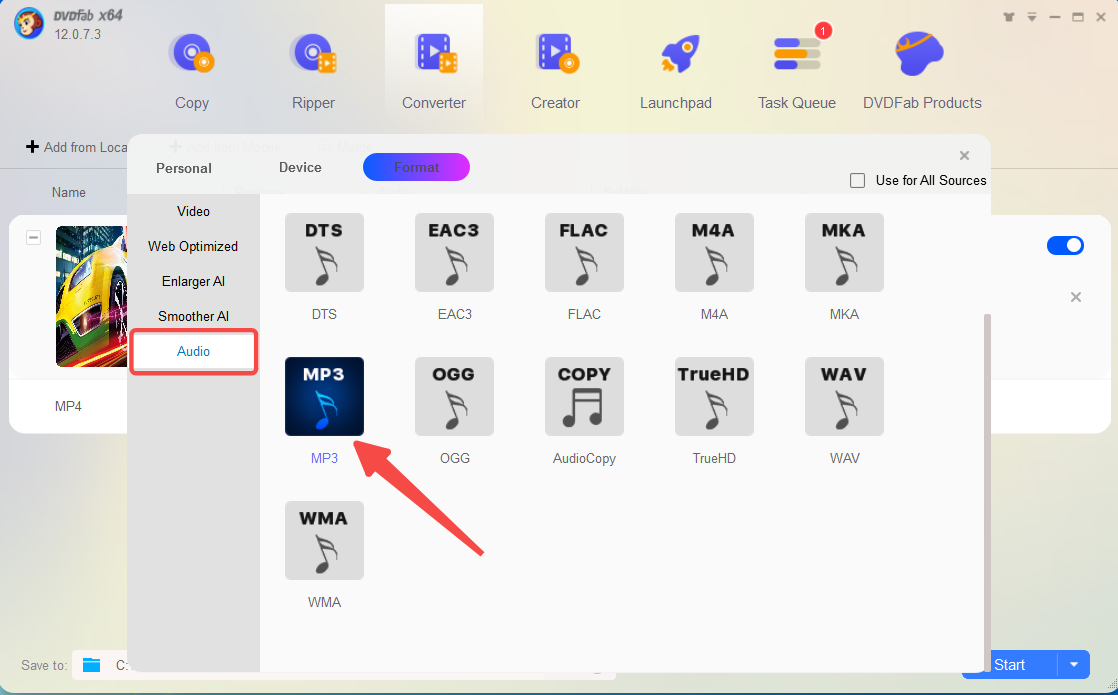Expand the Start button dropdown arrow
This screenshot has width=1118, height=695.
(x=1075, y=664)
